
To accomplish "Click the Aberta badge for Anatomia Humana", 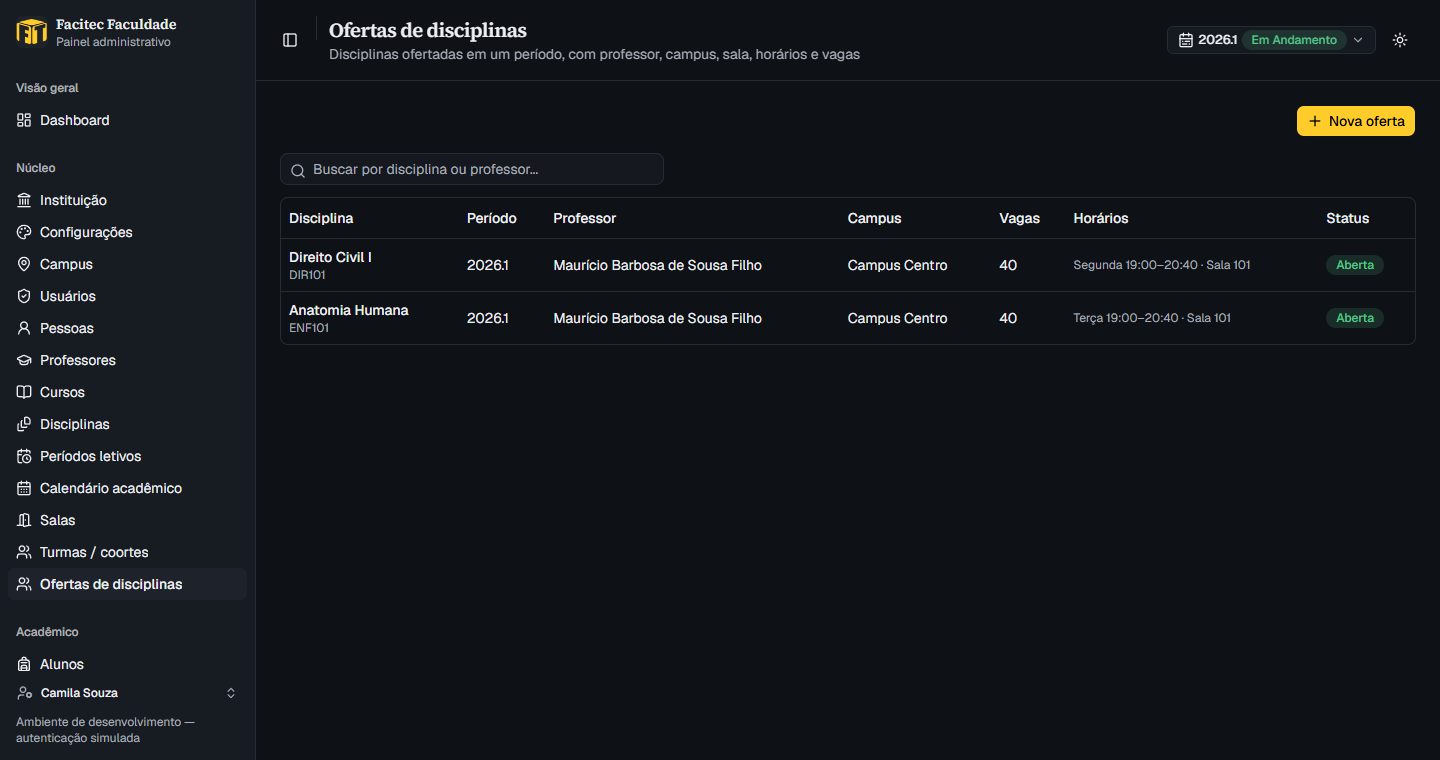I will click(x=1355, y=318).
